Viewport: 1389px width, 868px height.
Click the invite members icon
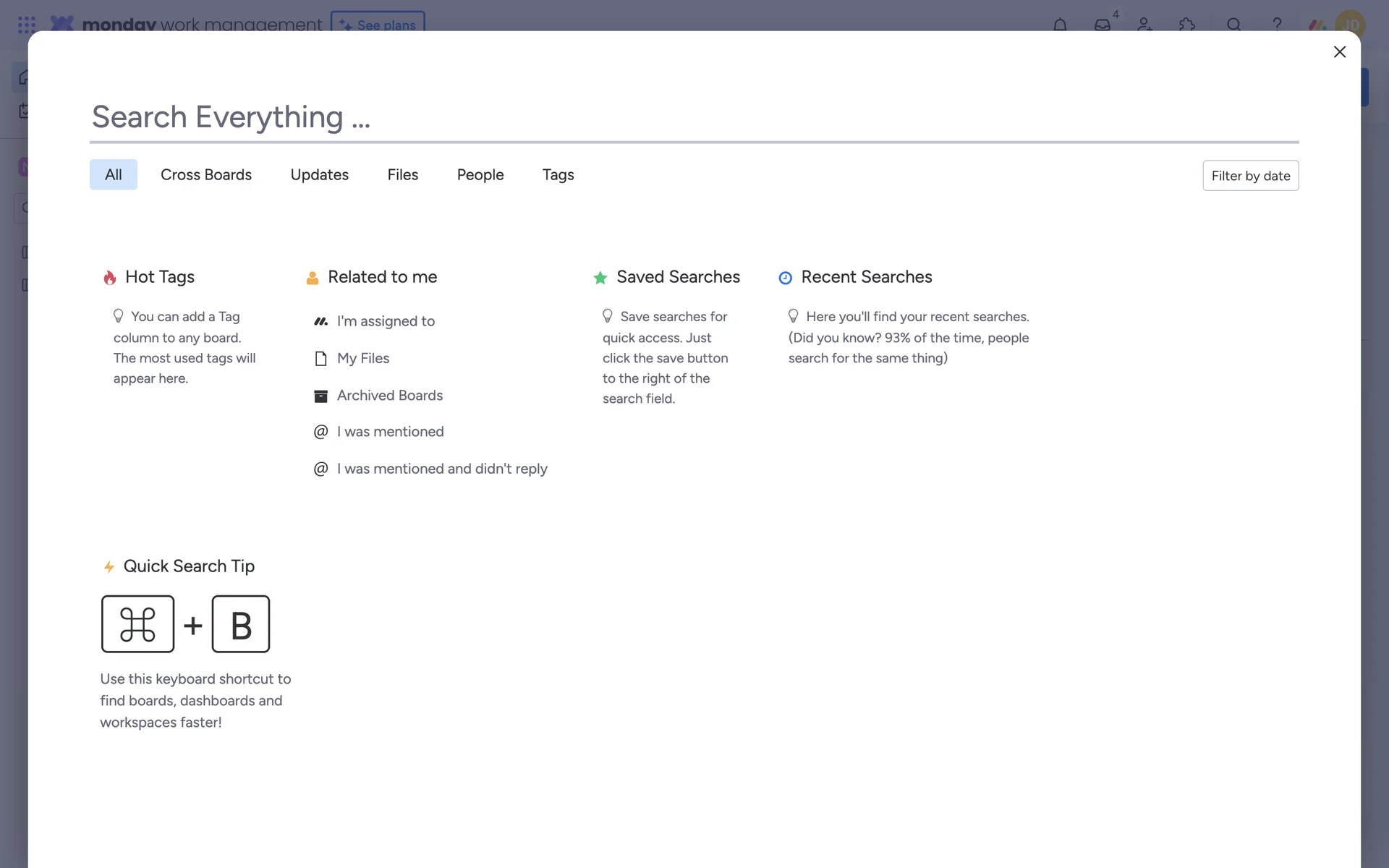pyautogui.click(x=1144, y=25)
